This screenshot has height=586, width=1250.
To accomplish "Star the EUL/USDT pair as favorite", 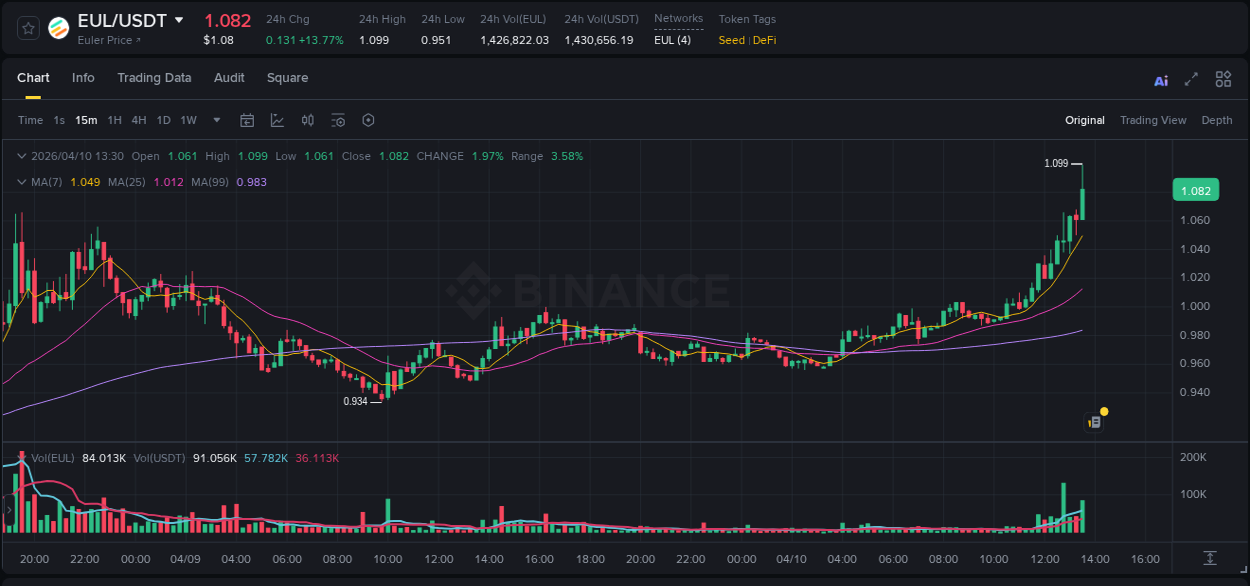I will coord(27,27).
